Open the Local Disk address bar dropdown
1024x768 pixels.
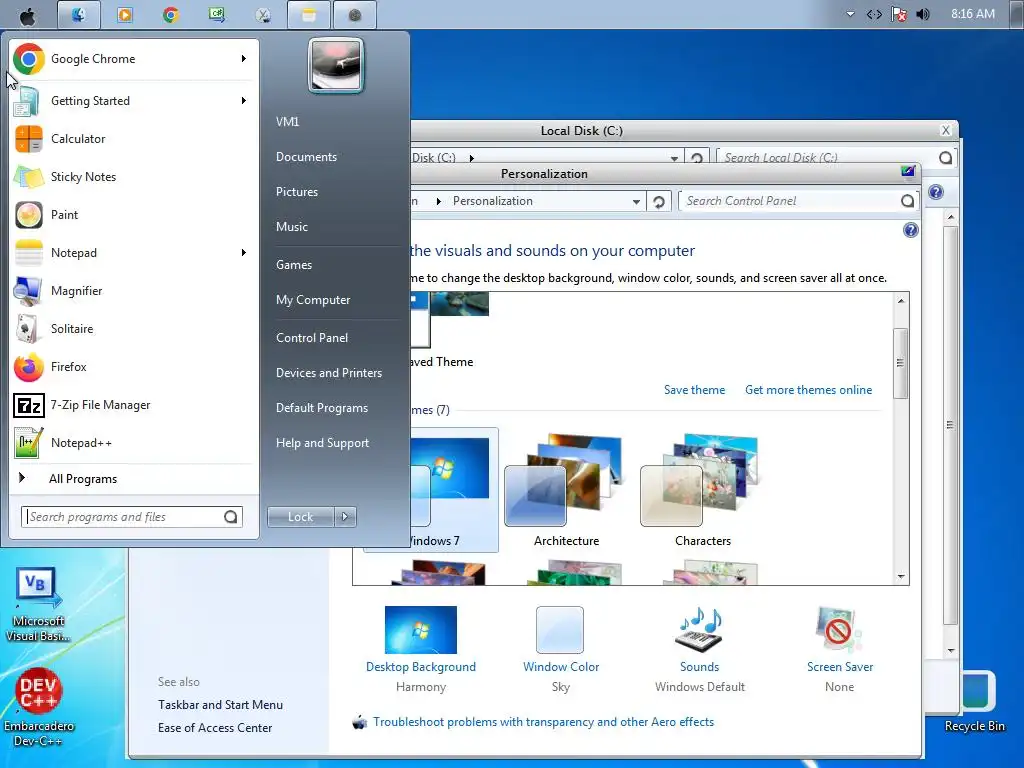tap(674, 158)
